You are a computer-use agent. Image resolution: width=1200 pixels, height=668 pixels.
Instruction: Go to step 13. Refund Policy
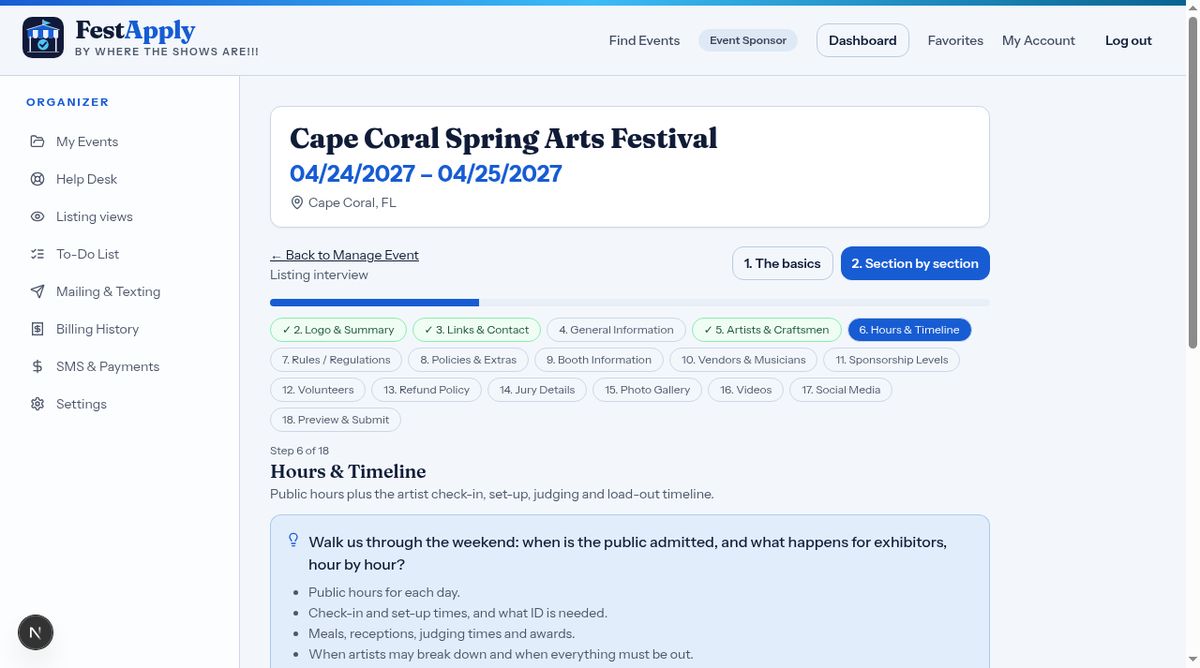(x=426, y=390)
